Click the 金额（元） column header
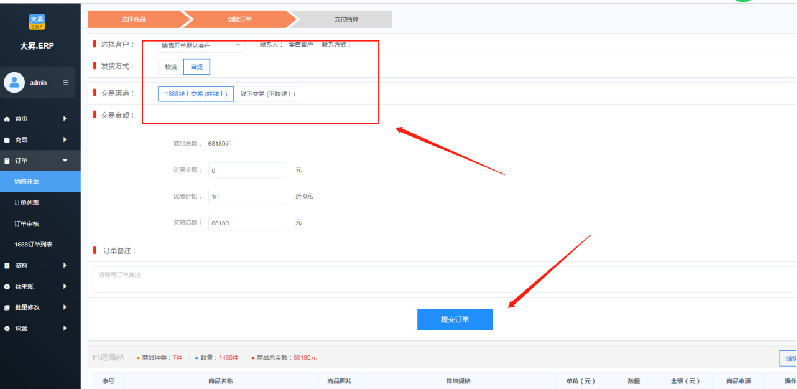 (x=686, y=381)
